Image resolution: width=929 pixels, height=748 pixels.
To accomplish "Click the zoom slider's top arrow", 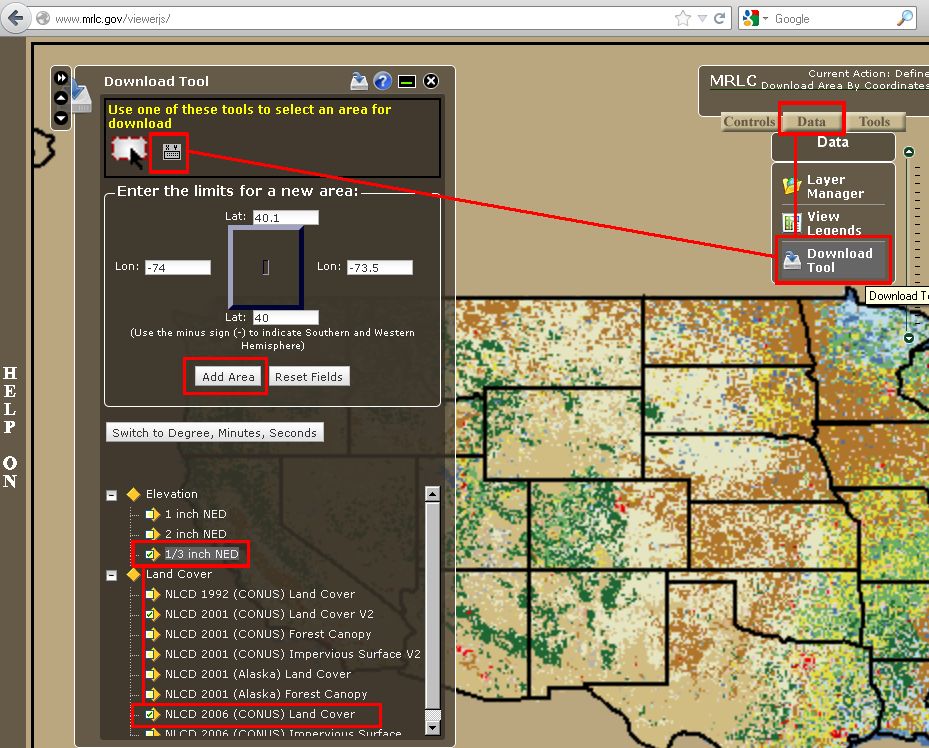I will click(x=908, y=153).
